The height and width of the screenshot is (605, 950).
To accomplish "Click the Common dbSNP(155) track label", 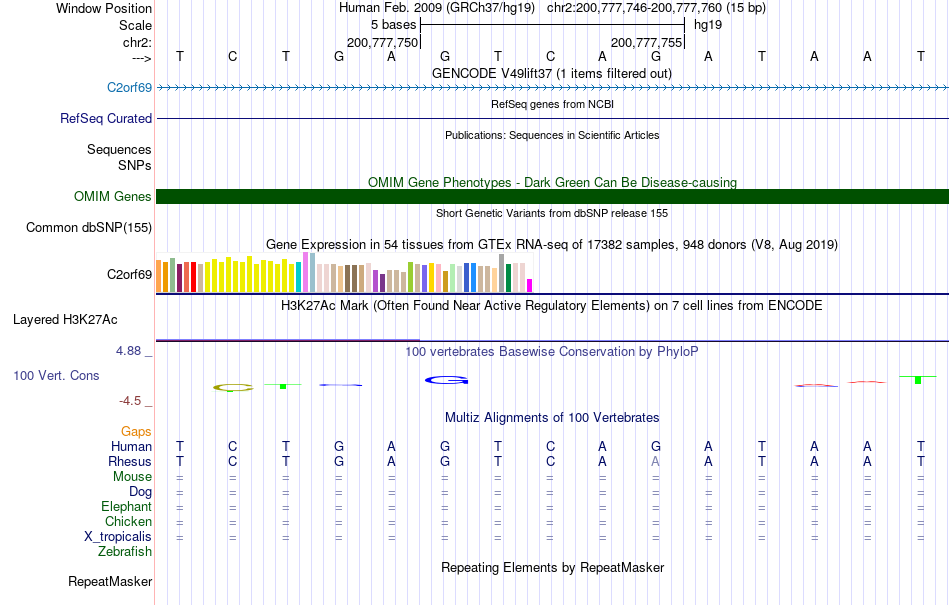I will 88,228.
